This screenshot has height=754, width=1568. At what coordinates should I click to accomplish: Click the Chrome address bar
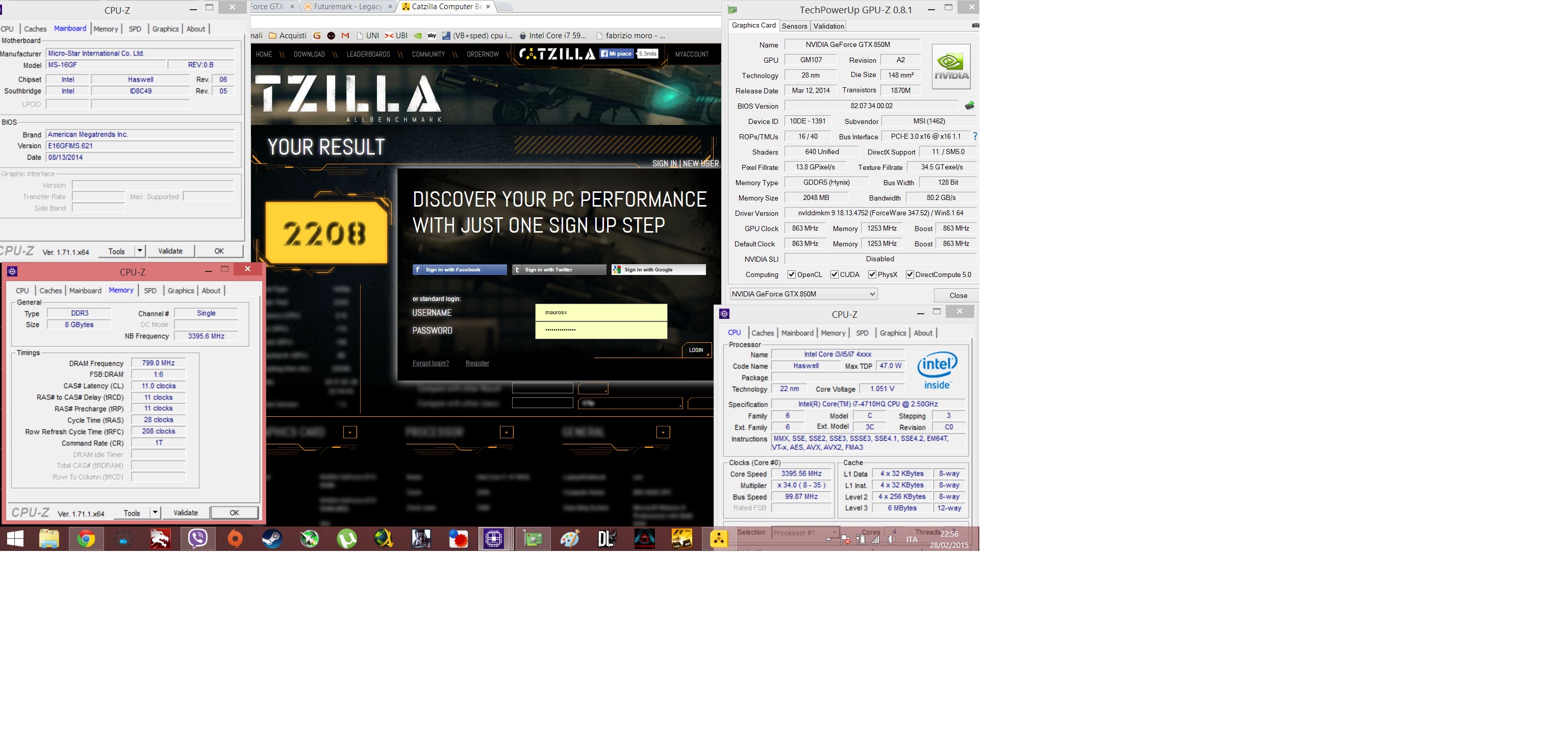click(486, 21)
